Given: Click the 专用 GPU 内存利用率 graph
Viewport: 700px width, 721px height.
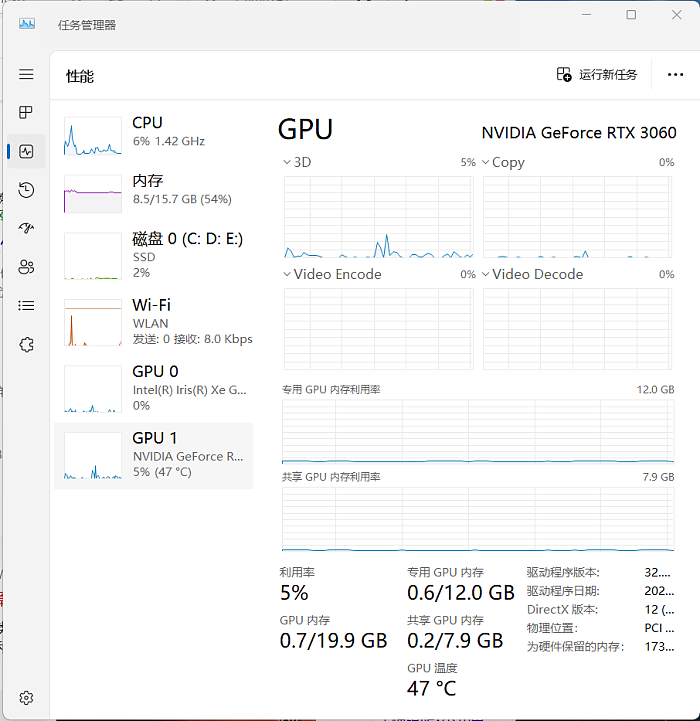Looking at the screenshot, I should point(478,431).
